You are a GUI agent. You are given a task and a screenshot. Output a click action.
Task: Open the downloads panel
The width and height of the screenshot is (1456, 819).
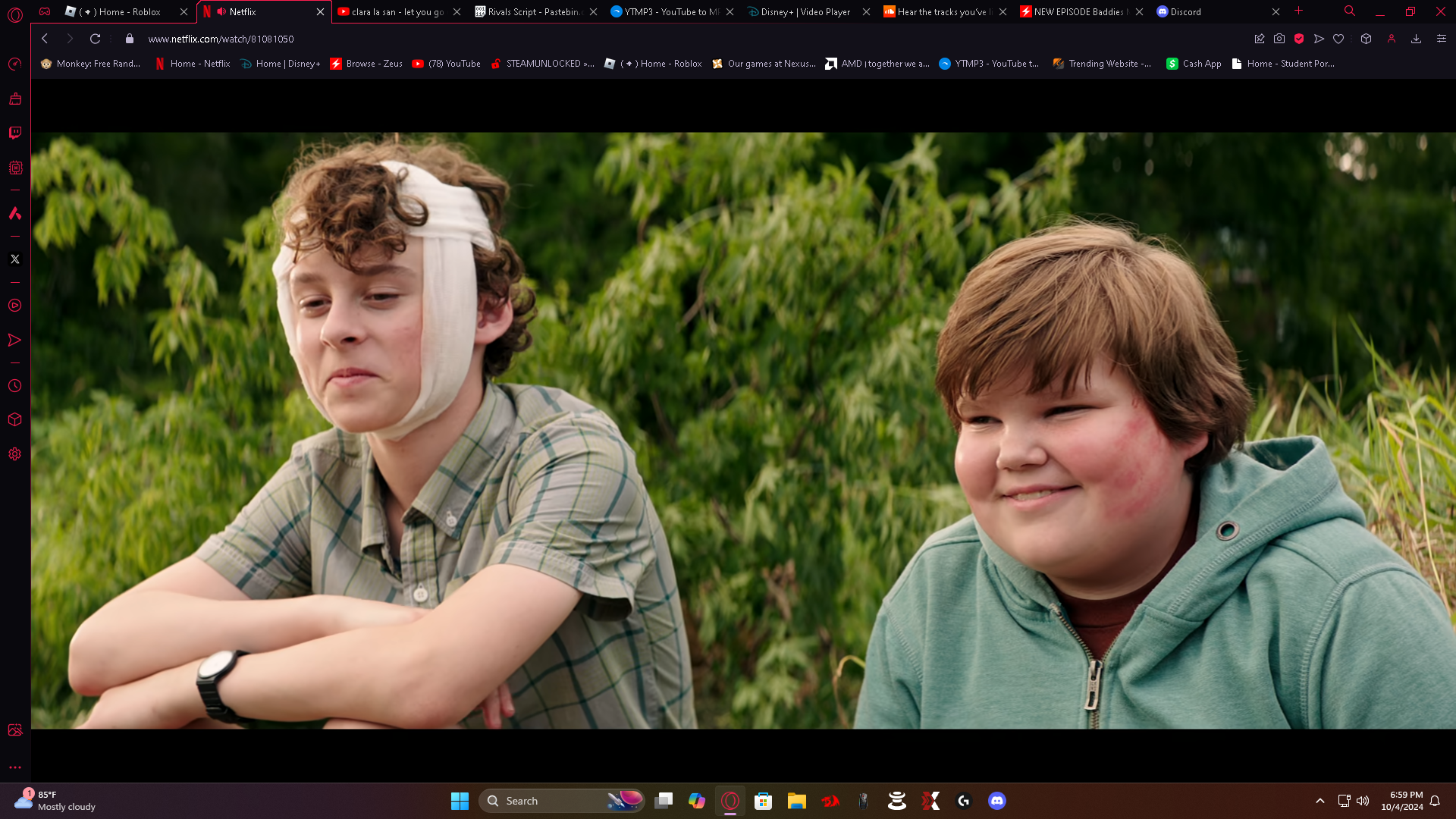(x=1416, y=39)
